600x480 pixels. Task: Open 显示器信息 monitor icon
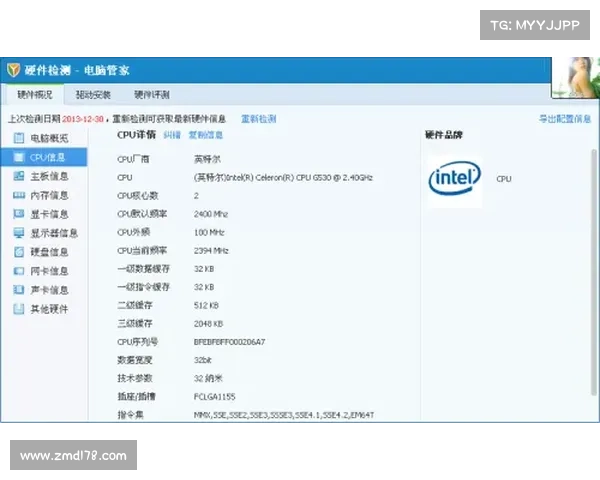coord(19,233)
